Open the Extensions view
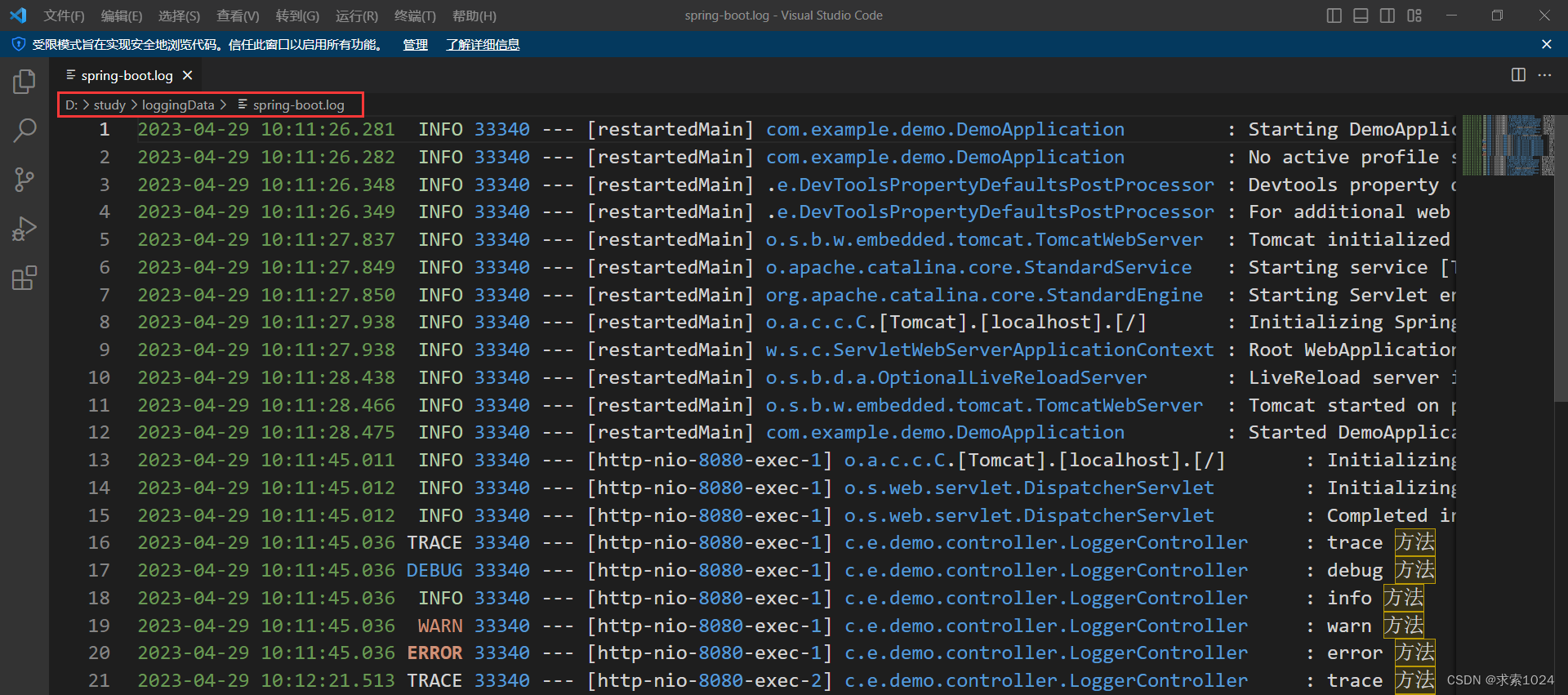The image size is (1568, 695). tap(24, 278)
